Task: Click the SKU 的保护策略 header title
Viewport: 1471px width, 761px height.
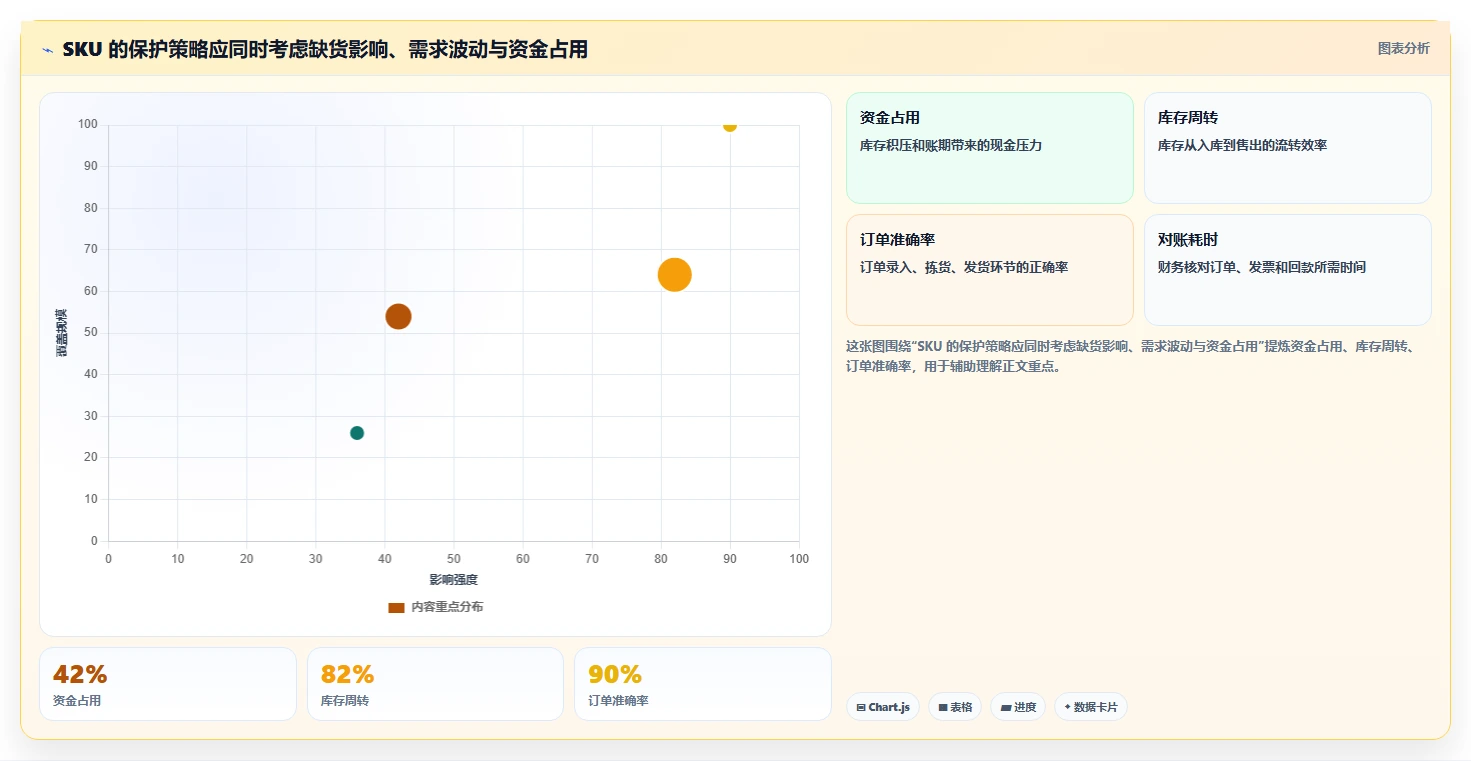Action: point(325,49)
